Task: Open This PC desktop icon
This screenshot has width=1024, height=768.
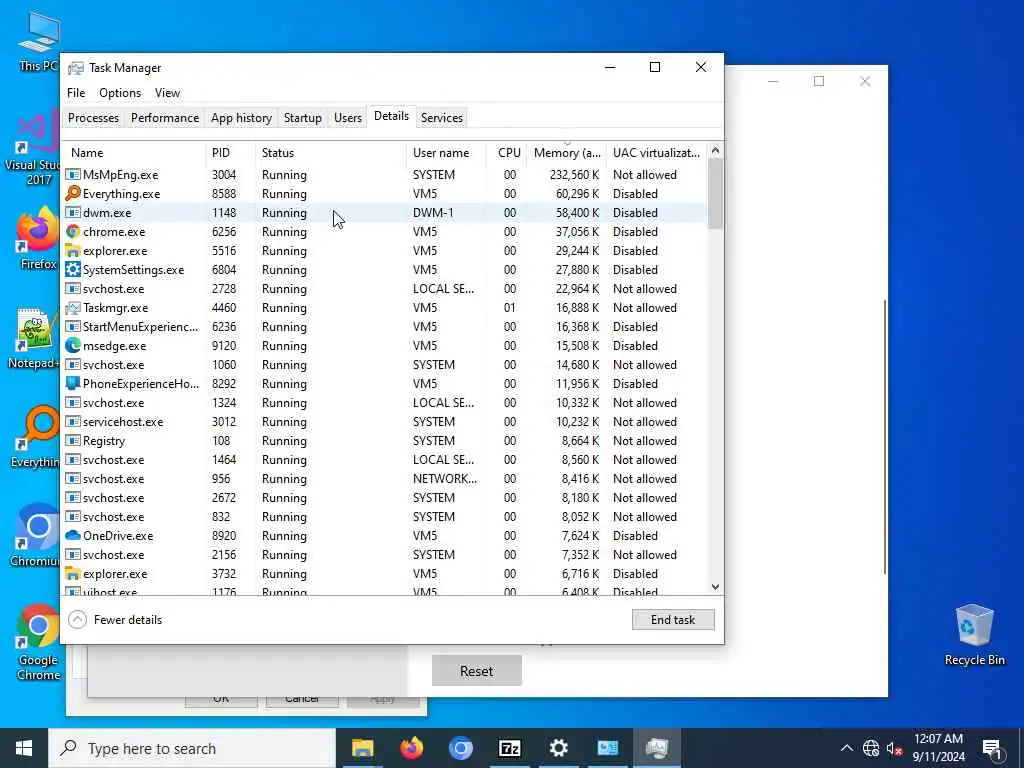Action: [x=38, y=41]
